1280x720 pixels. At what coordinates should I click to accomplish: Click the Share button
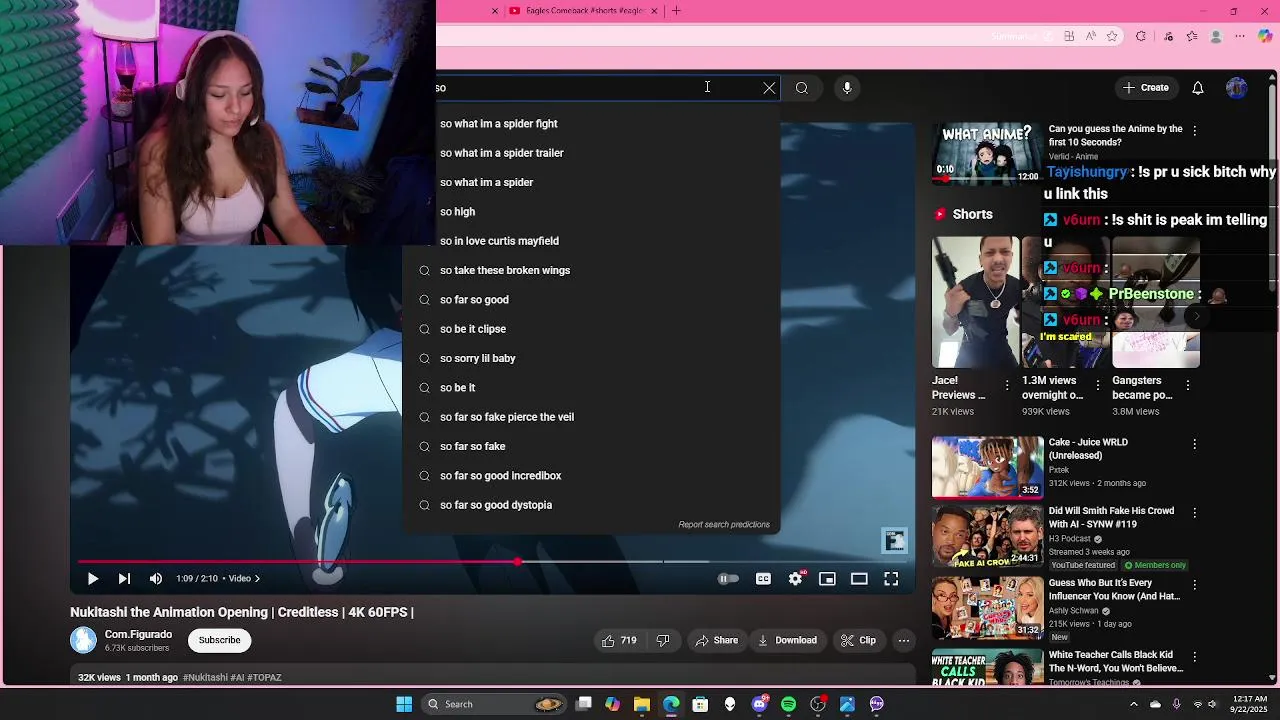point(716,640)
